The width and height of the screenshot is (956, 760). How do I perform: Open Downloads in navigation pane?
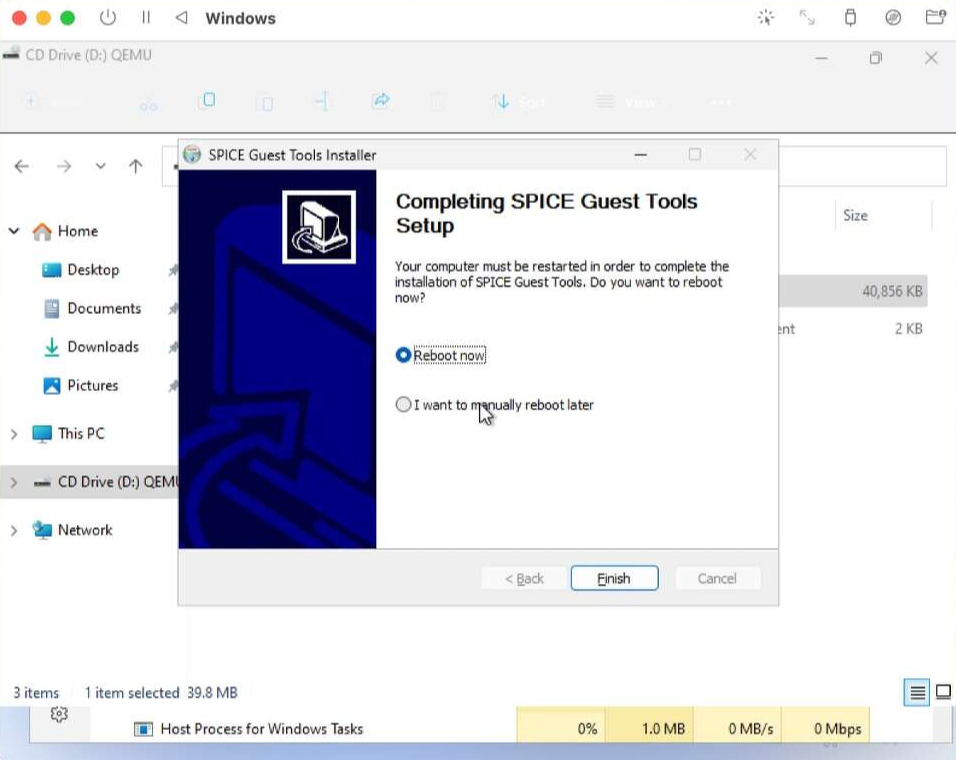click(91, 347)
